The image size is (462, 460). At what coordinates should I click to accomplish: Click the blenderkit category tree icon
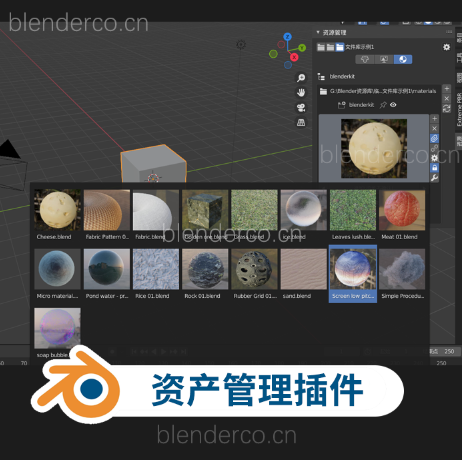click(321, 77)
